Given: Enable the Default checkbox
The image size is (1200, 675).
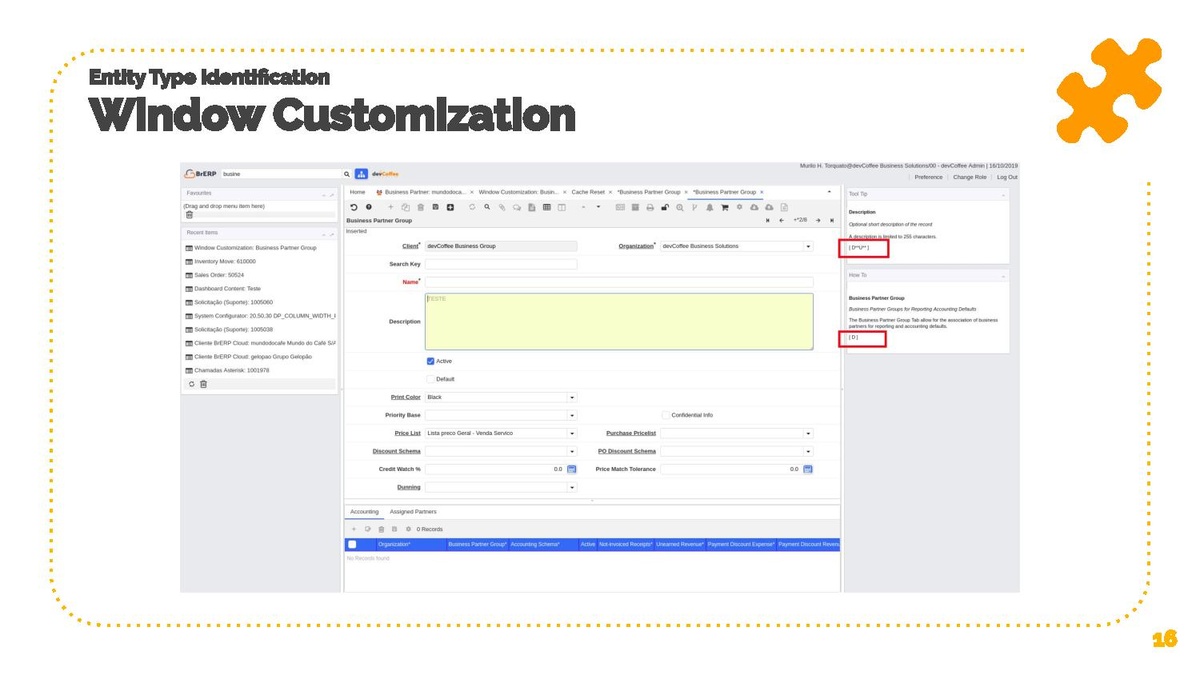Looking at the screenshot, I should 431,379.
